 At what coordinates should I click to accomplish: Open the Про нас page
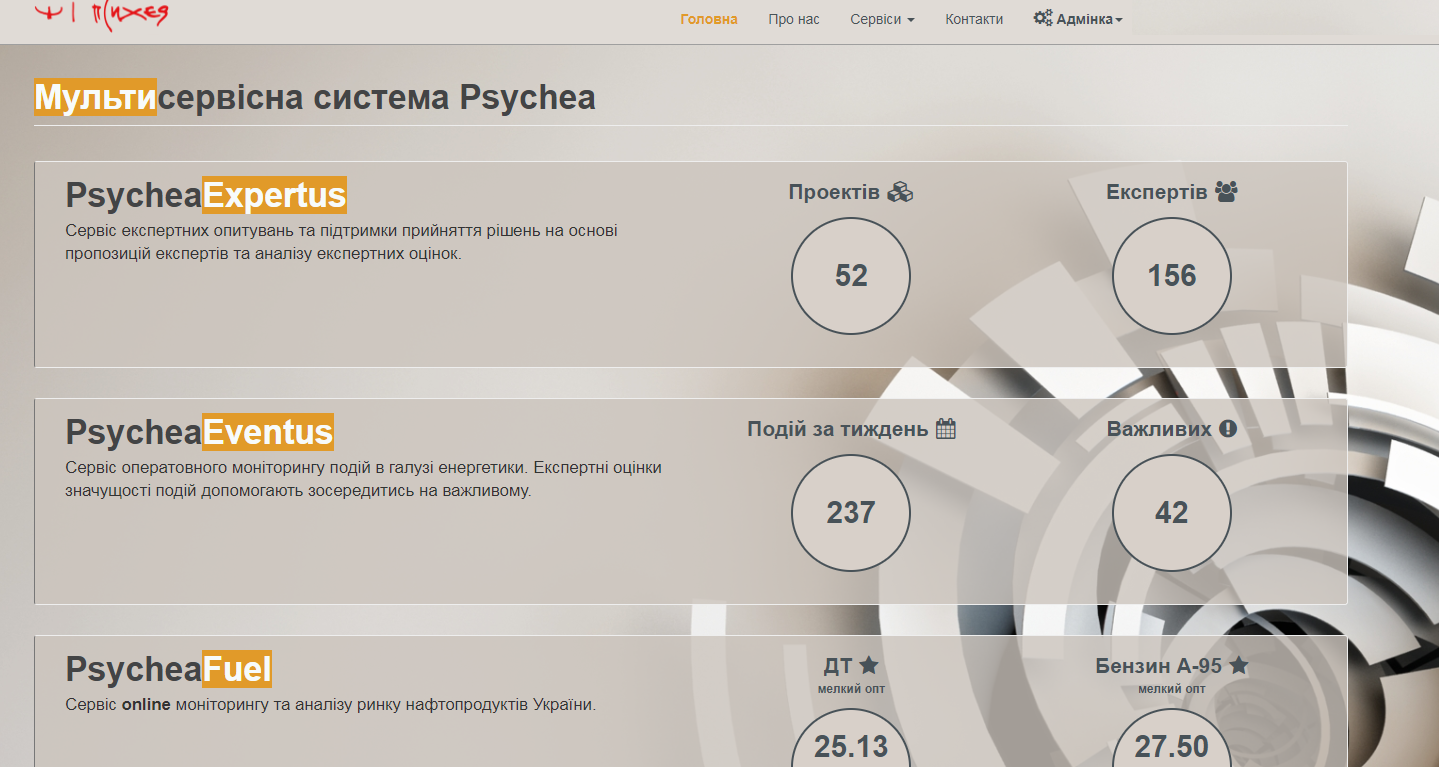coord(793,19)
